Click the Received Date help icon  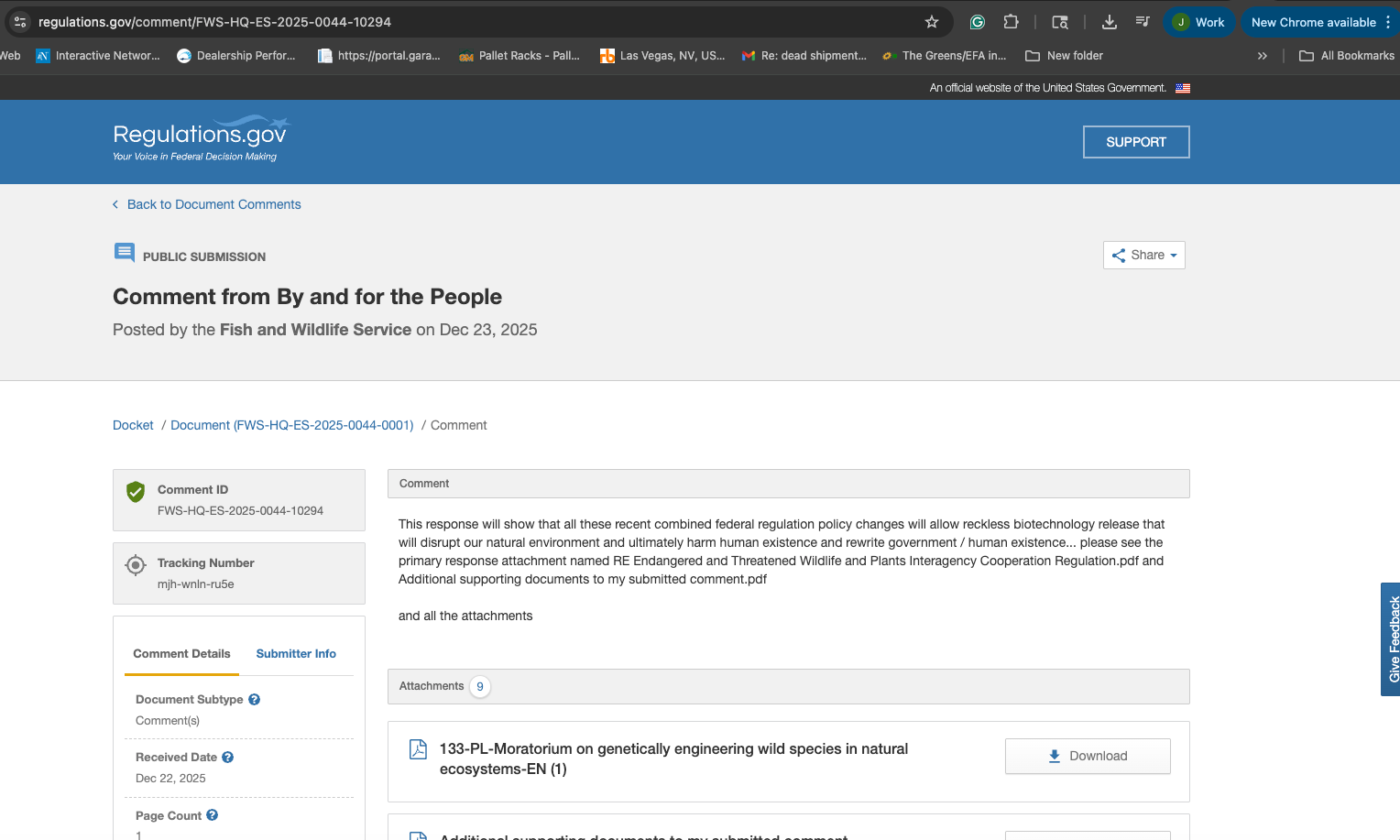click(x=228, y=758)
